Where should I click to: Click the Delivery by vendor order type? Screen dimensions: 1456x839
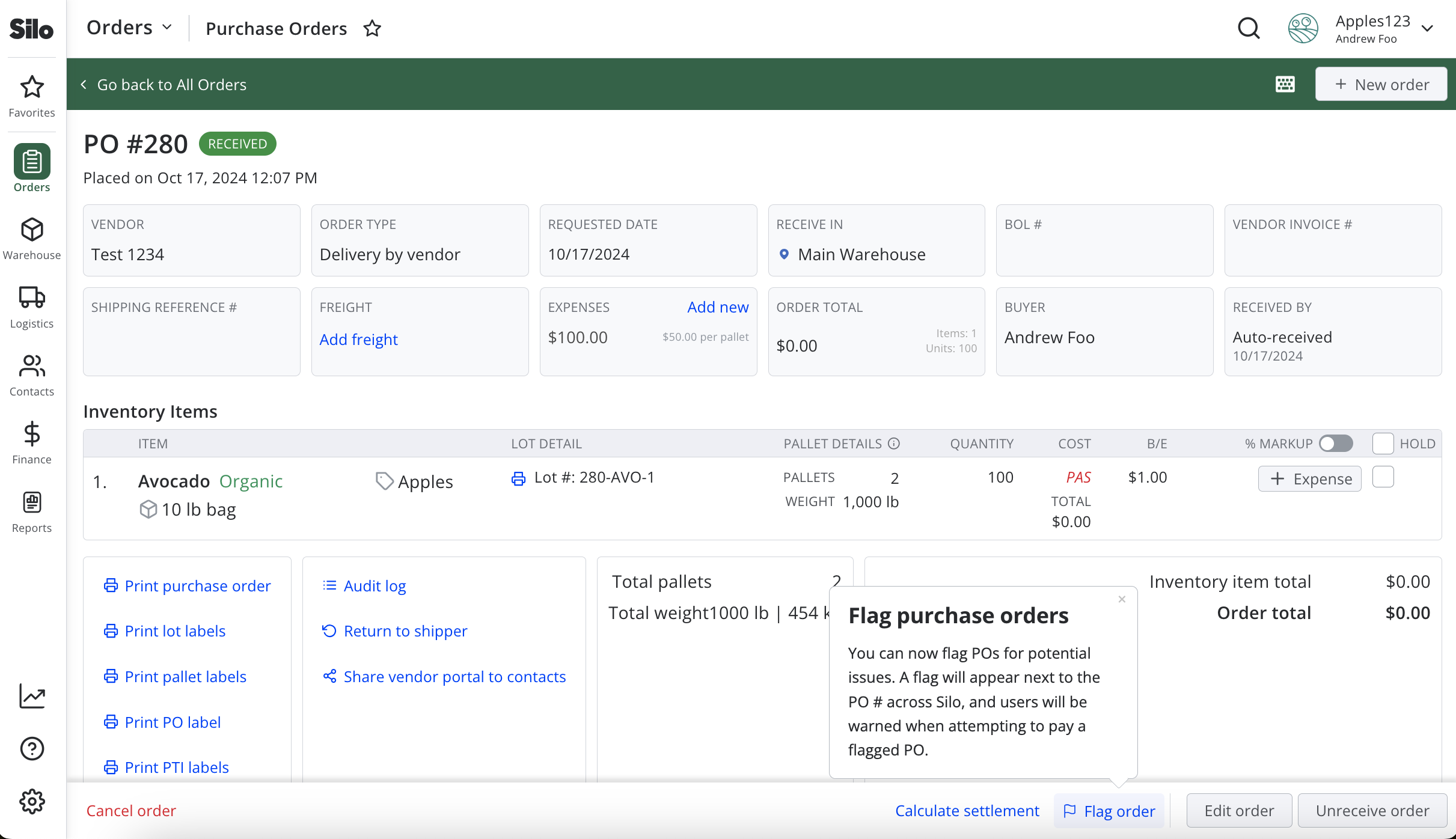click(390, 254)
